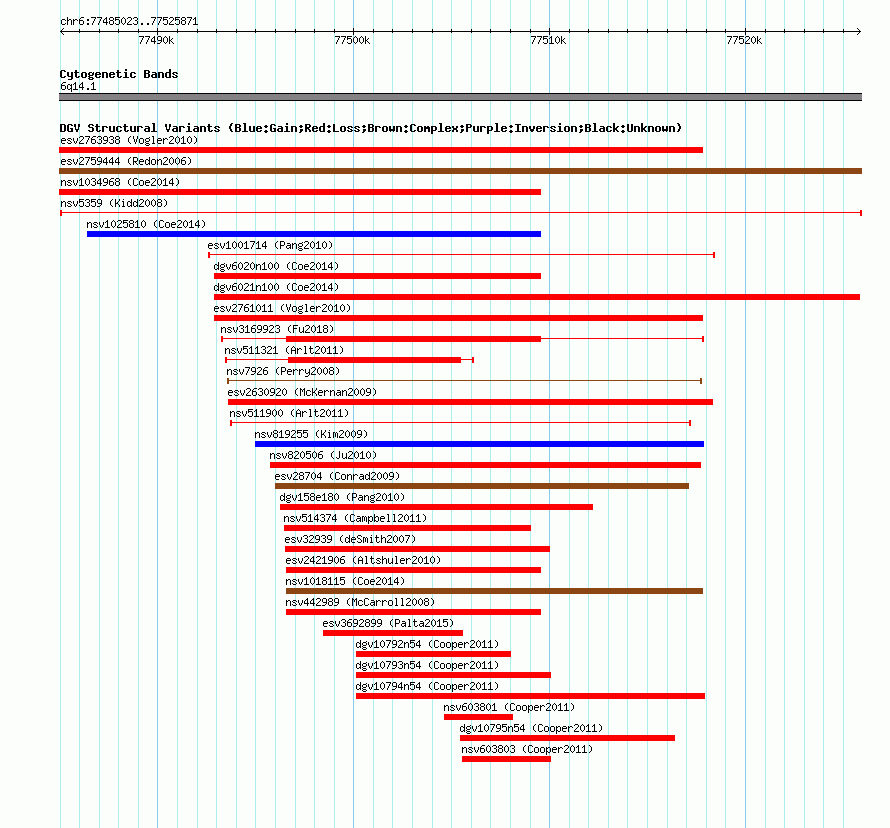Image resolution: width=890 pixels, height=828 pixels.
Task: Select nsv511900 (Arlt2011) label
Action: (x=289, y=413)
